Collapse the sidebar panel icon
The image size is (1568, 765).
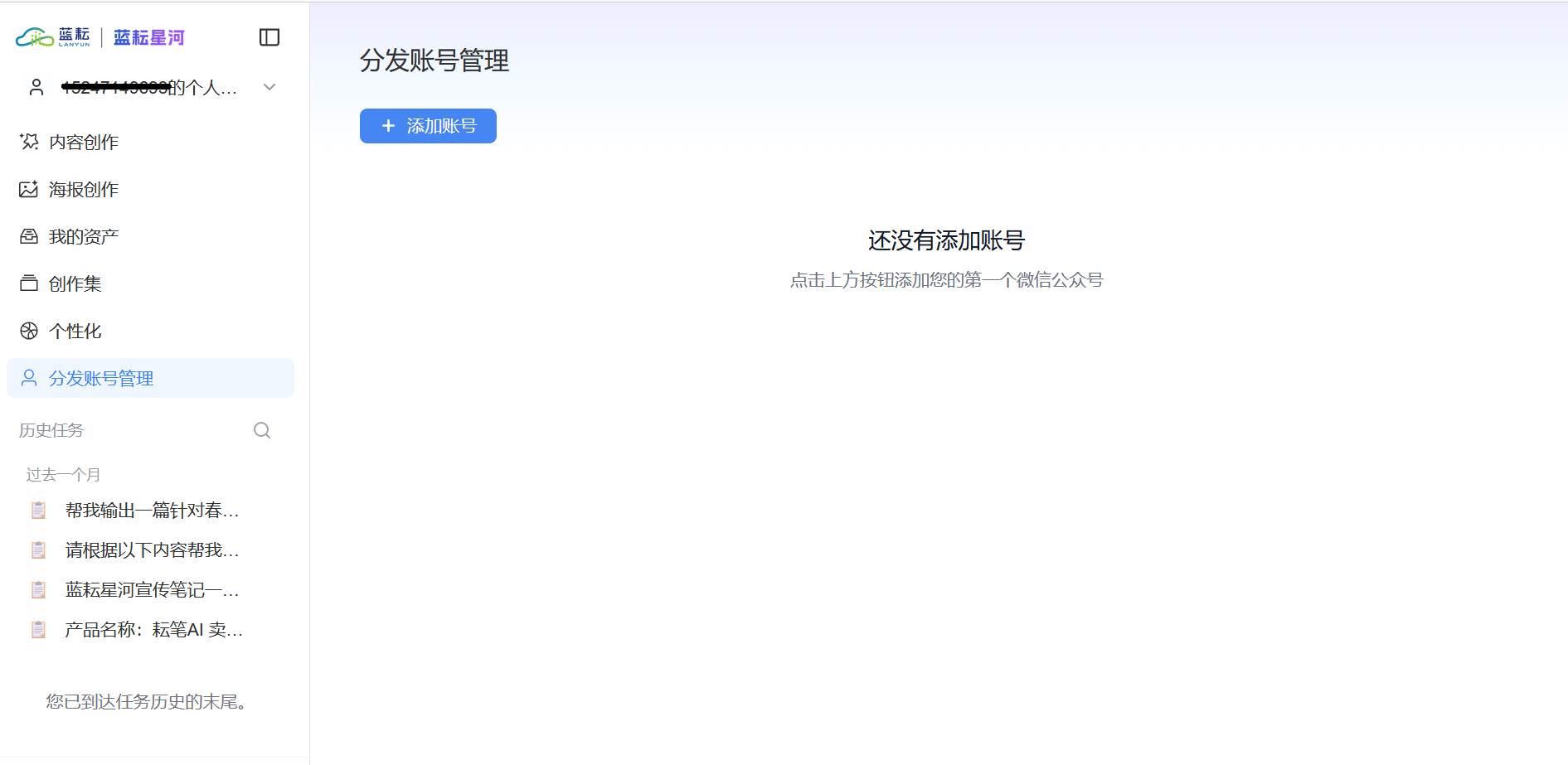[269, 37]
